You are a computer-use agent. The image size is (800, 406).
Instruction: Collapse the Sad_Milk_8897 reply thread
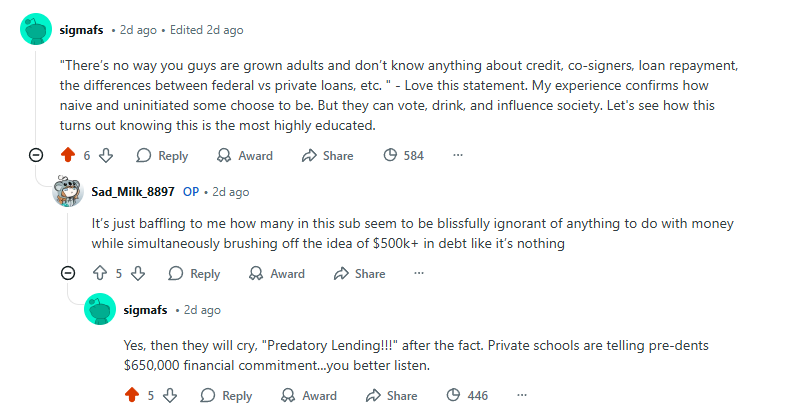(x=68, y=273)
